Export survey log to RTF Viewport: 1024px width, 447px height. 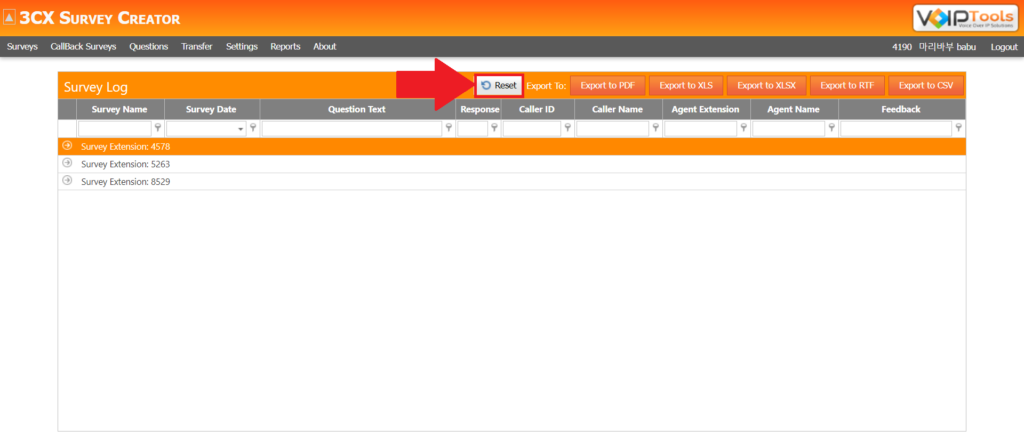point(847,86)
